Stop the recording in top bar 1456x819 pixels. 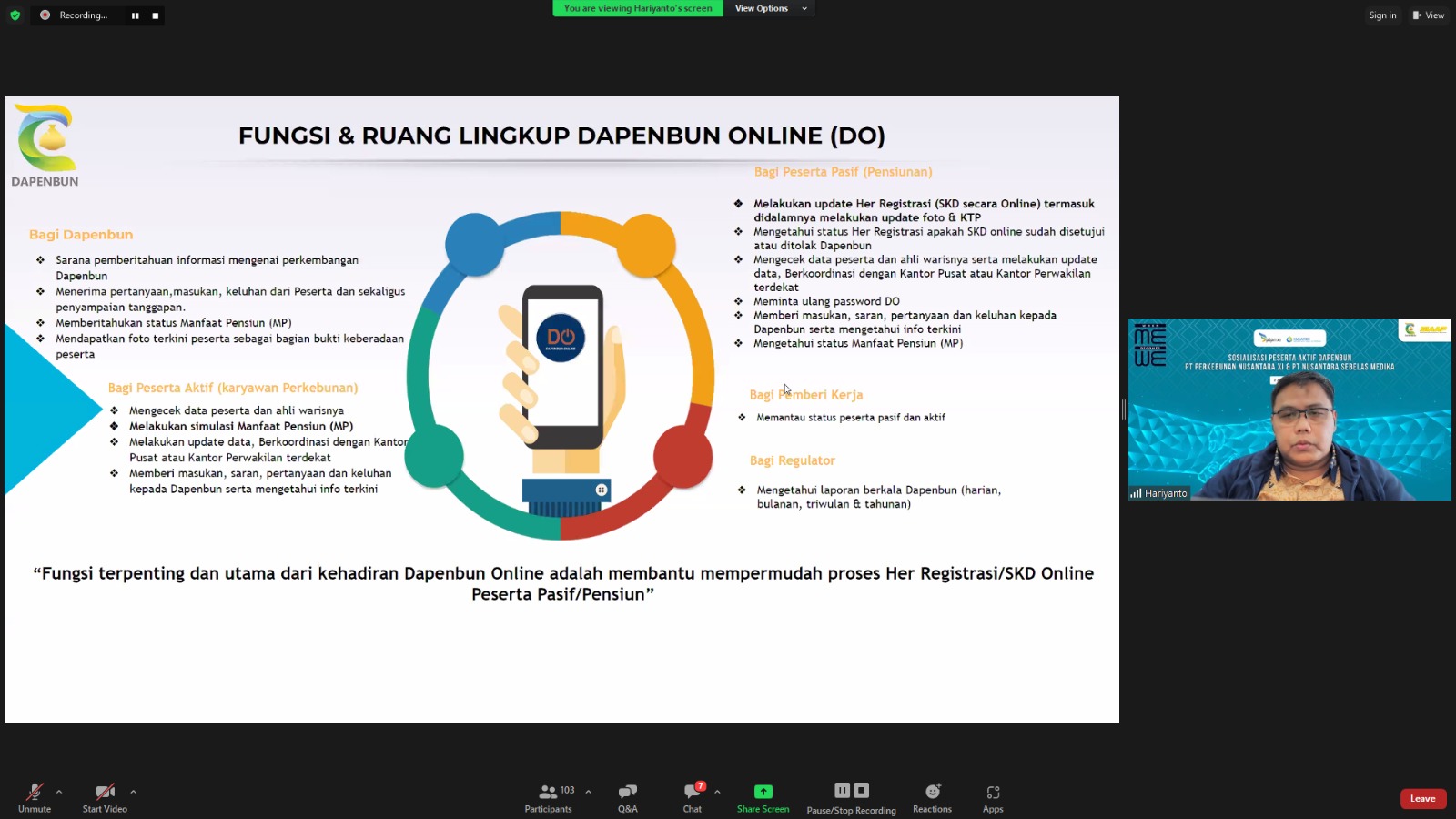[x=156, y=15]
